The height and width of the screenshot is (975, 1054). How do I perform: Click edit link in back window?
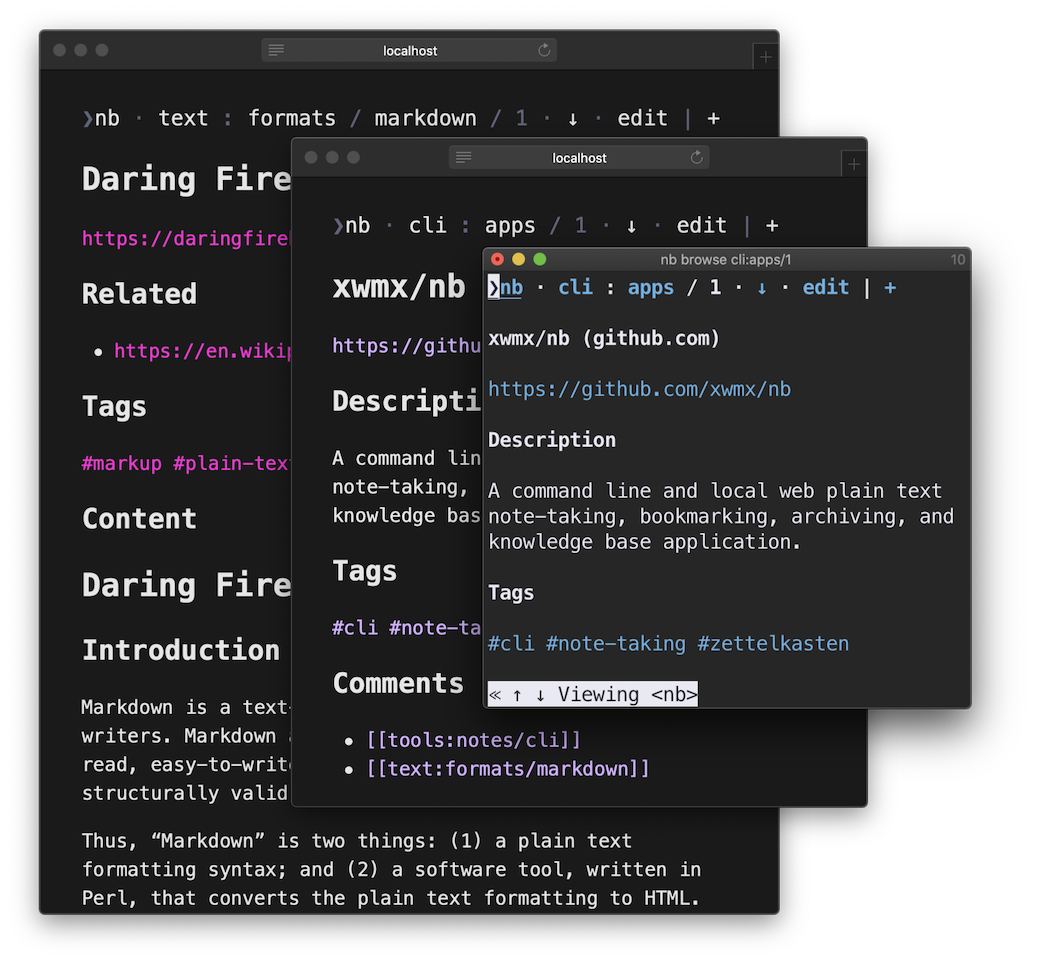pos(642,118)
